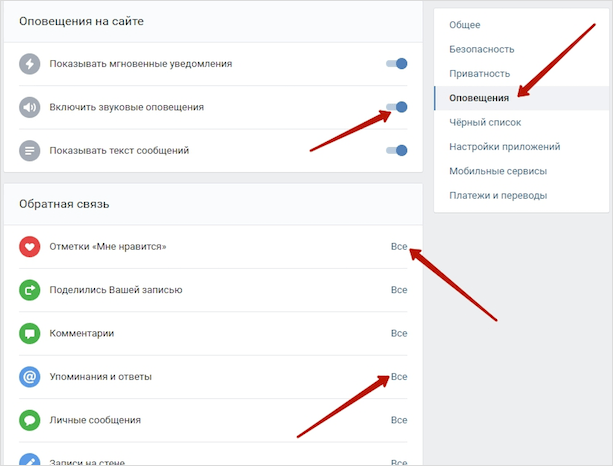
Task: Open the Чёрный список section
Action: pos(522,122)
